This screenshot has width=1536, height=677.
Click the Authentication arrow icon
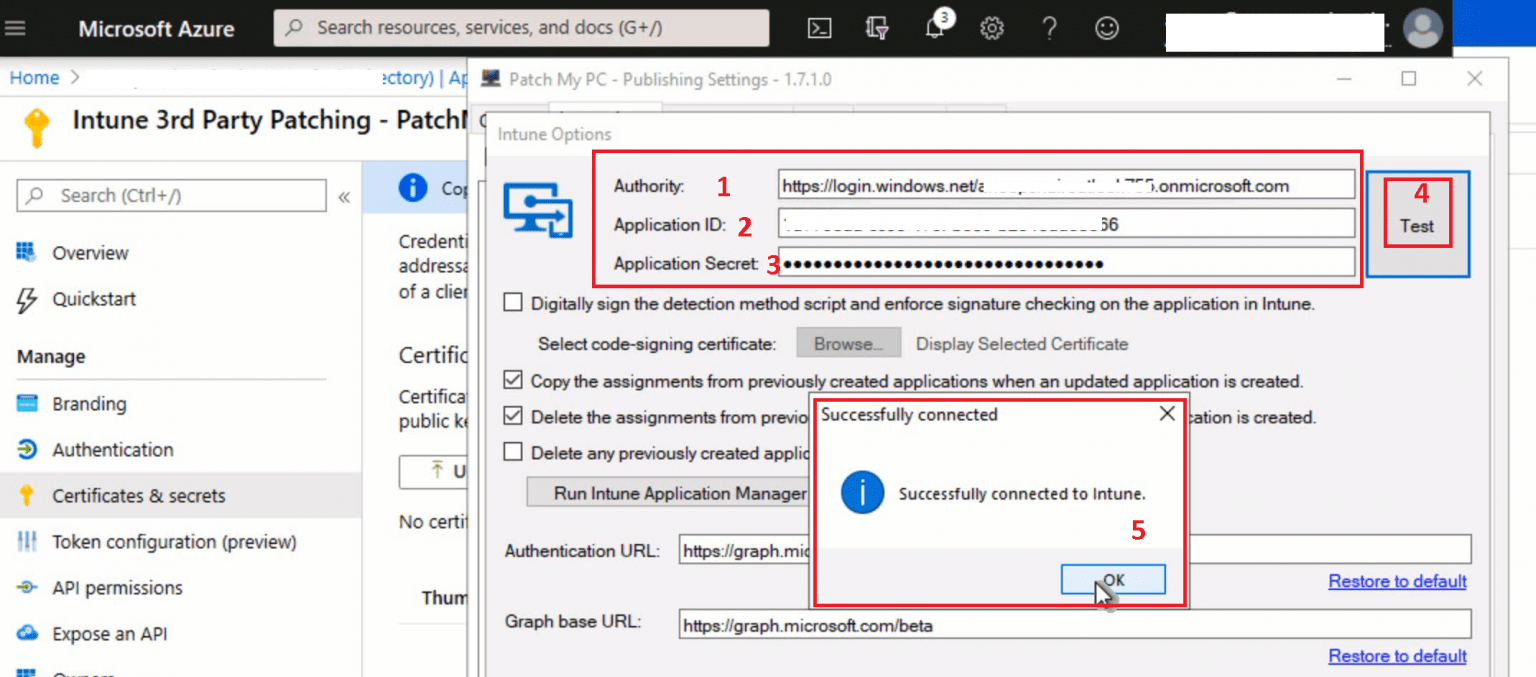(27, 450)
